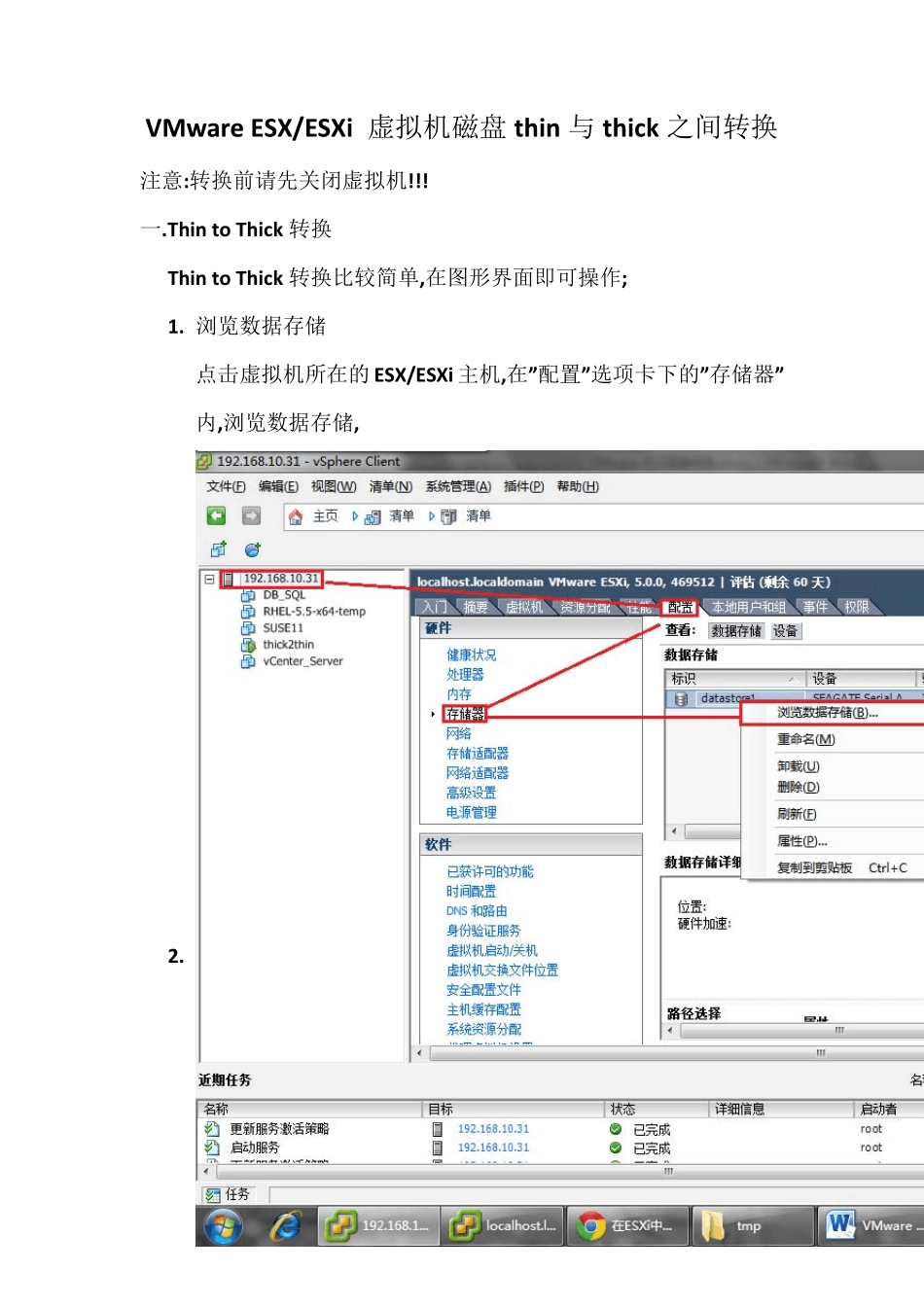The height and width of the screenshot is (1307, 924).
Task: Switch to the 虚拟机 tab
Action: 524,607
